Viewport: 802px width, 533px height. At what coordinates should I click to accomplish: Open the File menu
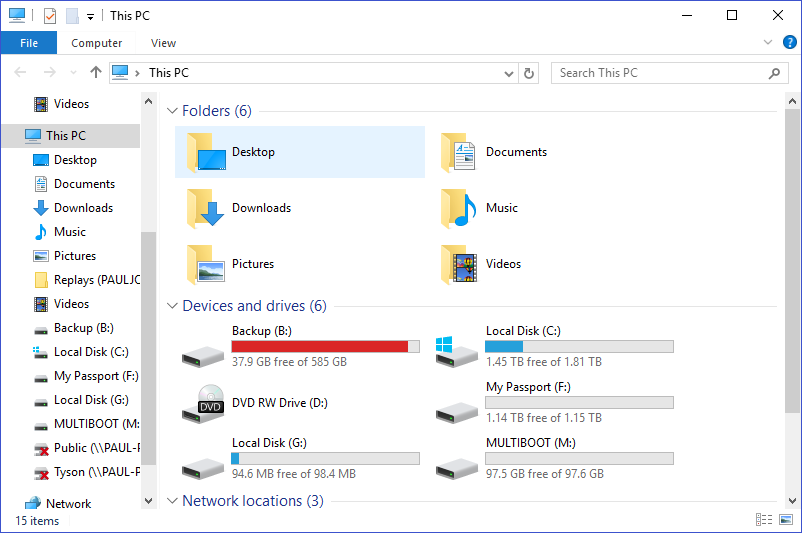pyautogui.click(x=29, y=43)
